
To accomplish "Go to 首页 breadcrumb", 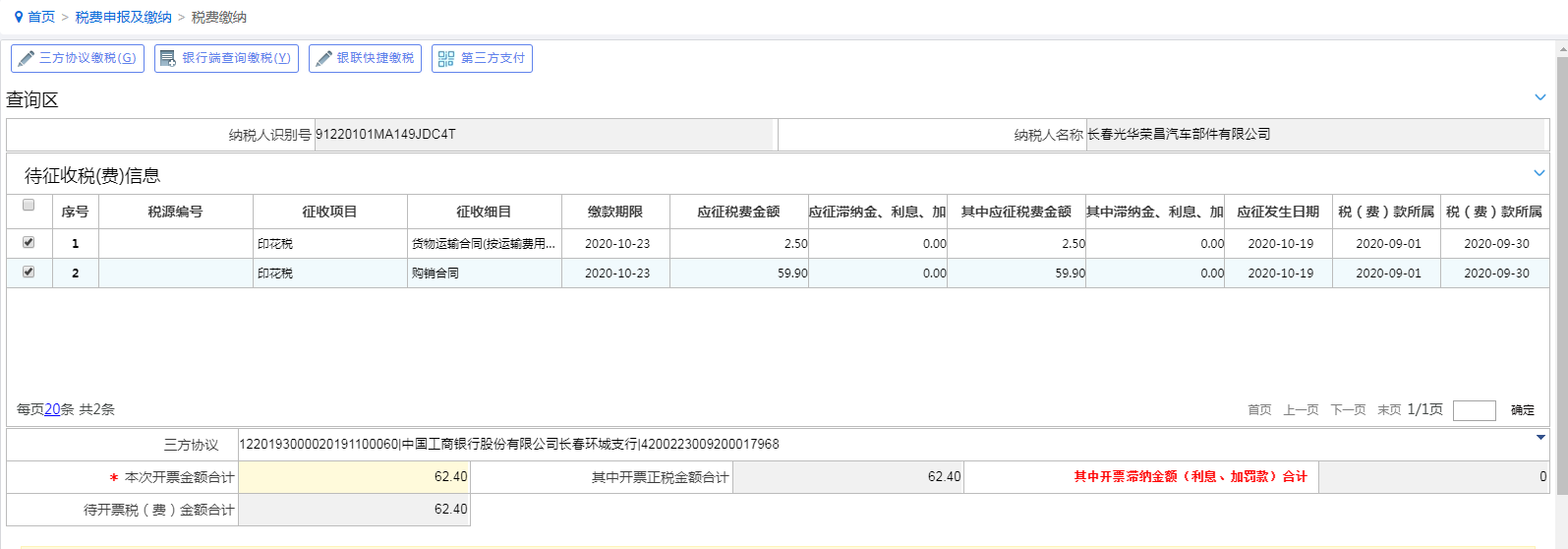I will pos(41,17).
